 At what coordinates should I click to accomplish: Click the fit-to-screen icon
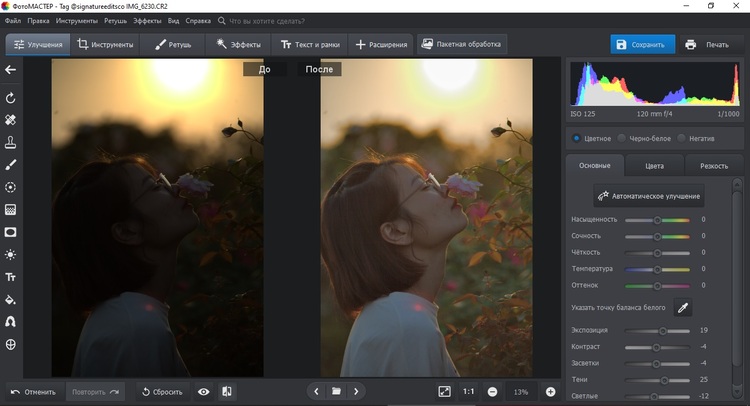pos(444,391)
